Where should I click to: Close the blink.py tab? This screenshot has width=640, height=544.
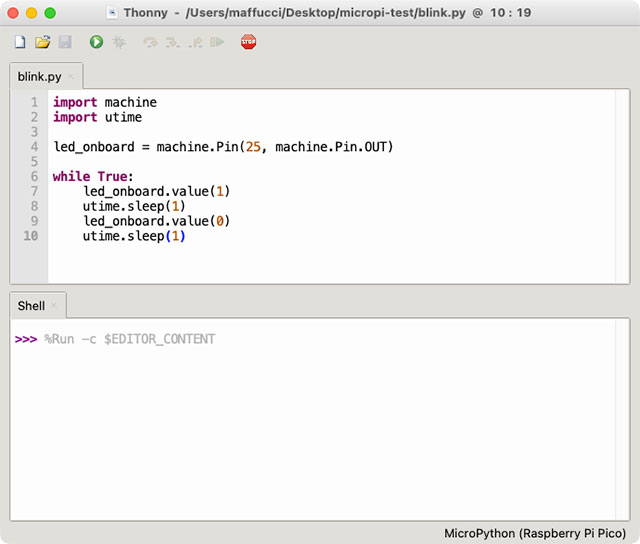coord(71,77)
